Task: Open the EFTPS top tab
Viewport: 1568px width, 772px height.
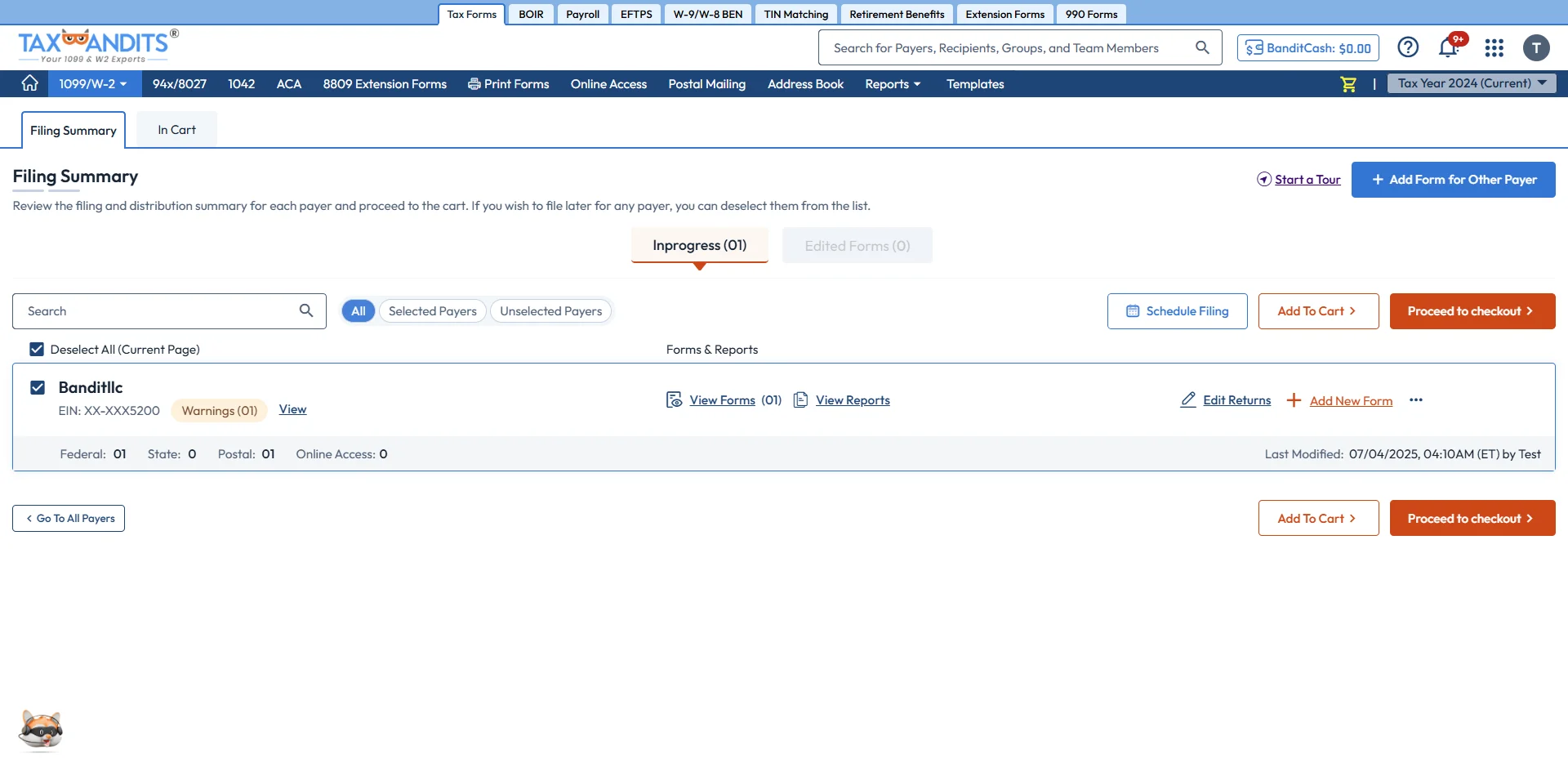Action: click(x=636, y=14)
